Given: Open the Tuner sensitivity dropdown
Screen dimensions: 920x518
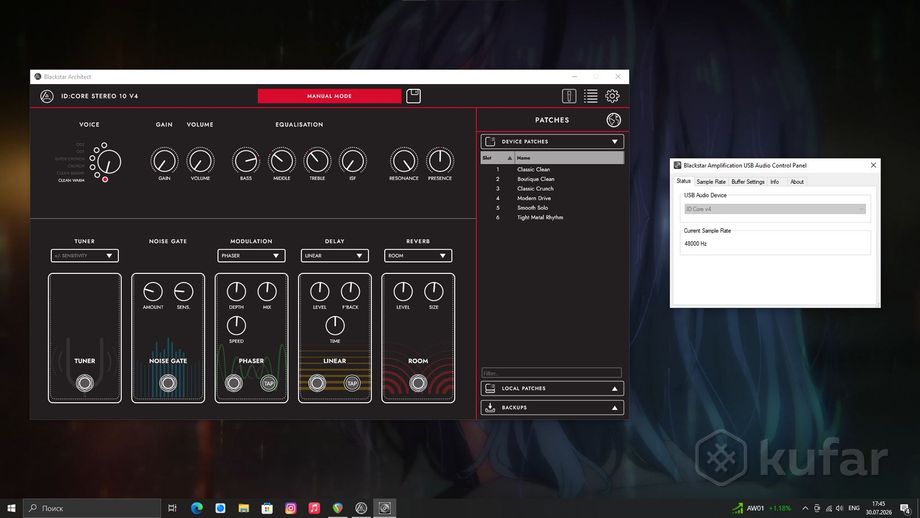Looking at the screenshot, I should pyautogui.click(x=84, y=256).
